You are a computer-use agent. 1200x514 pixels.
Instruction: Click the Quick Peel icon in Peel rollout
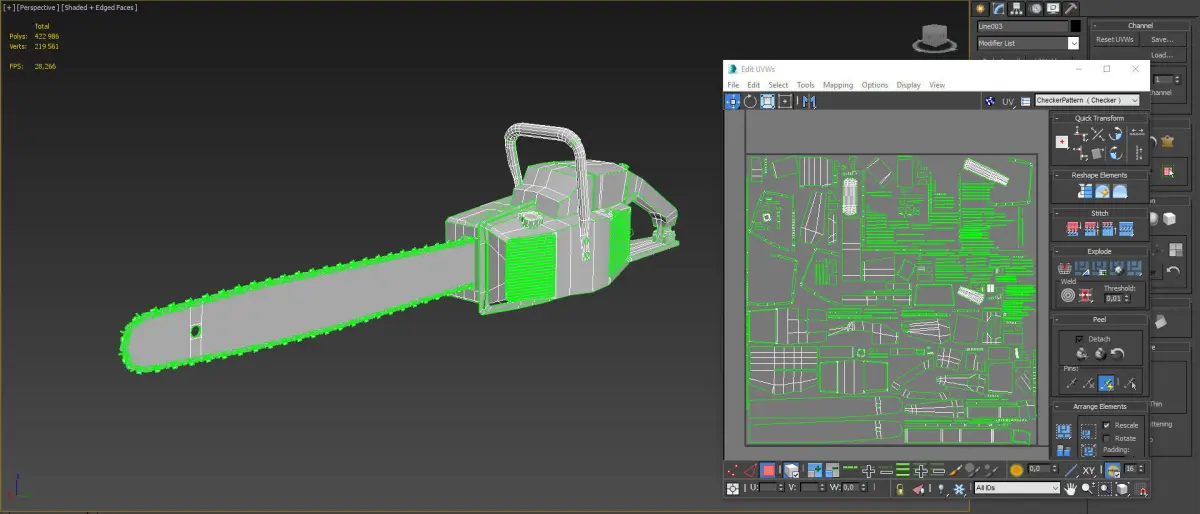point(1081,353)
